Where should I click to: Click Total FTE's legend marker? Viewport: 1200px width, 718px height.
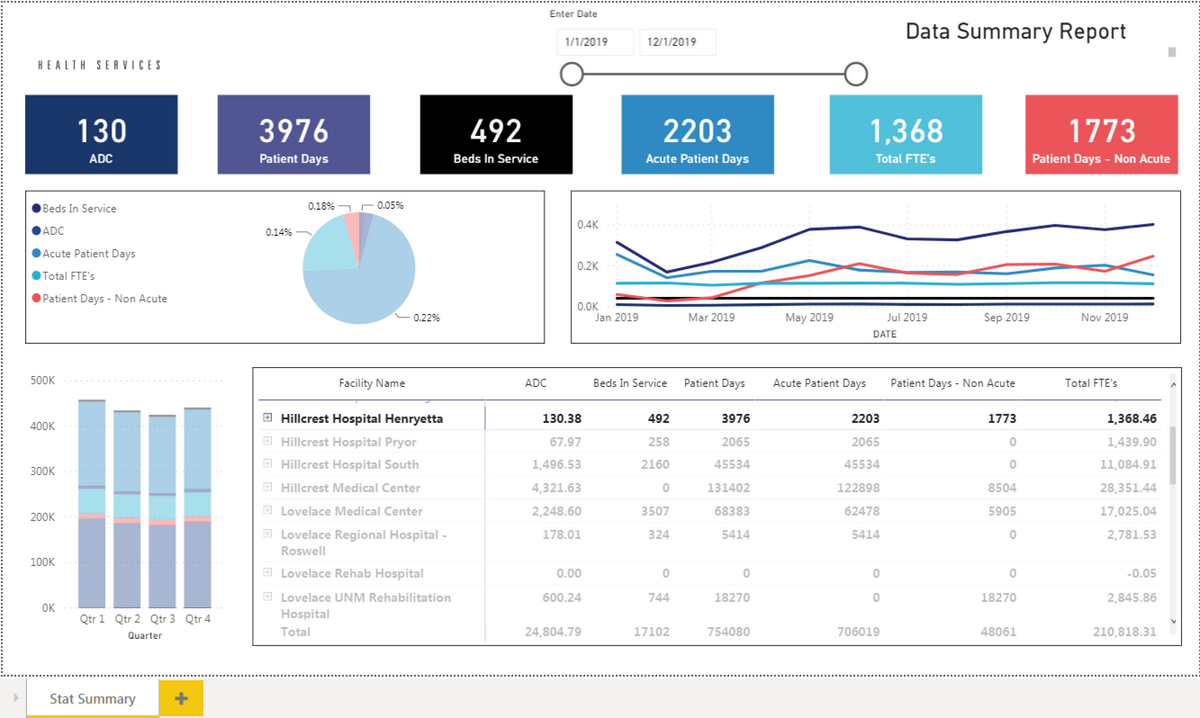click(37, 276)
